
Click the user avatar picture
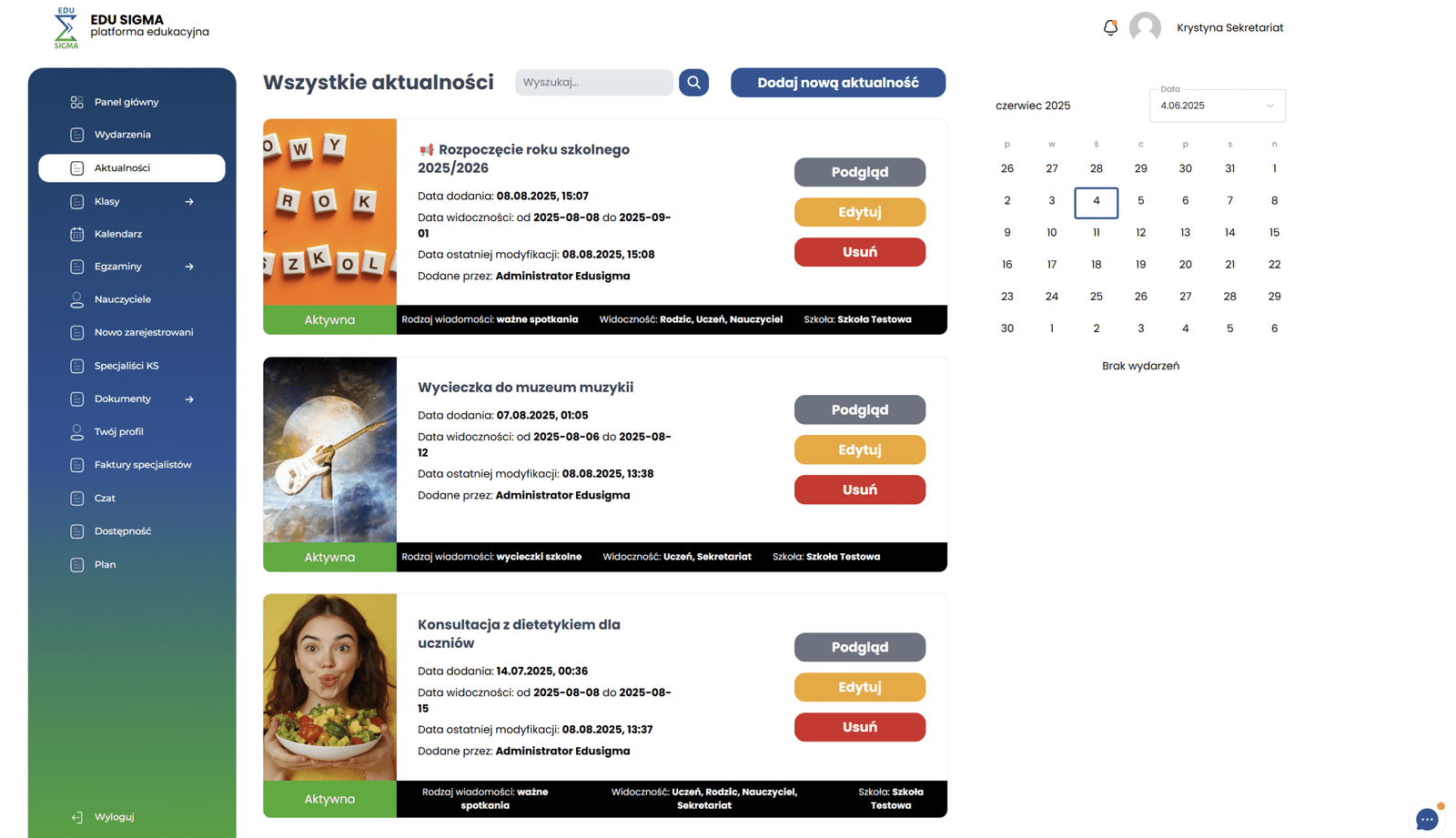[1145, 27]
